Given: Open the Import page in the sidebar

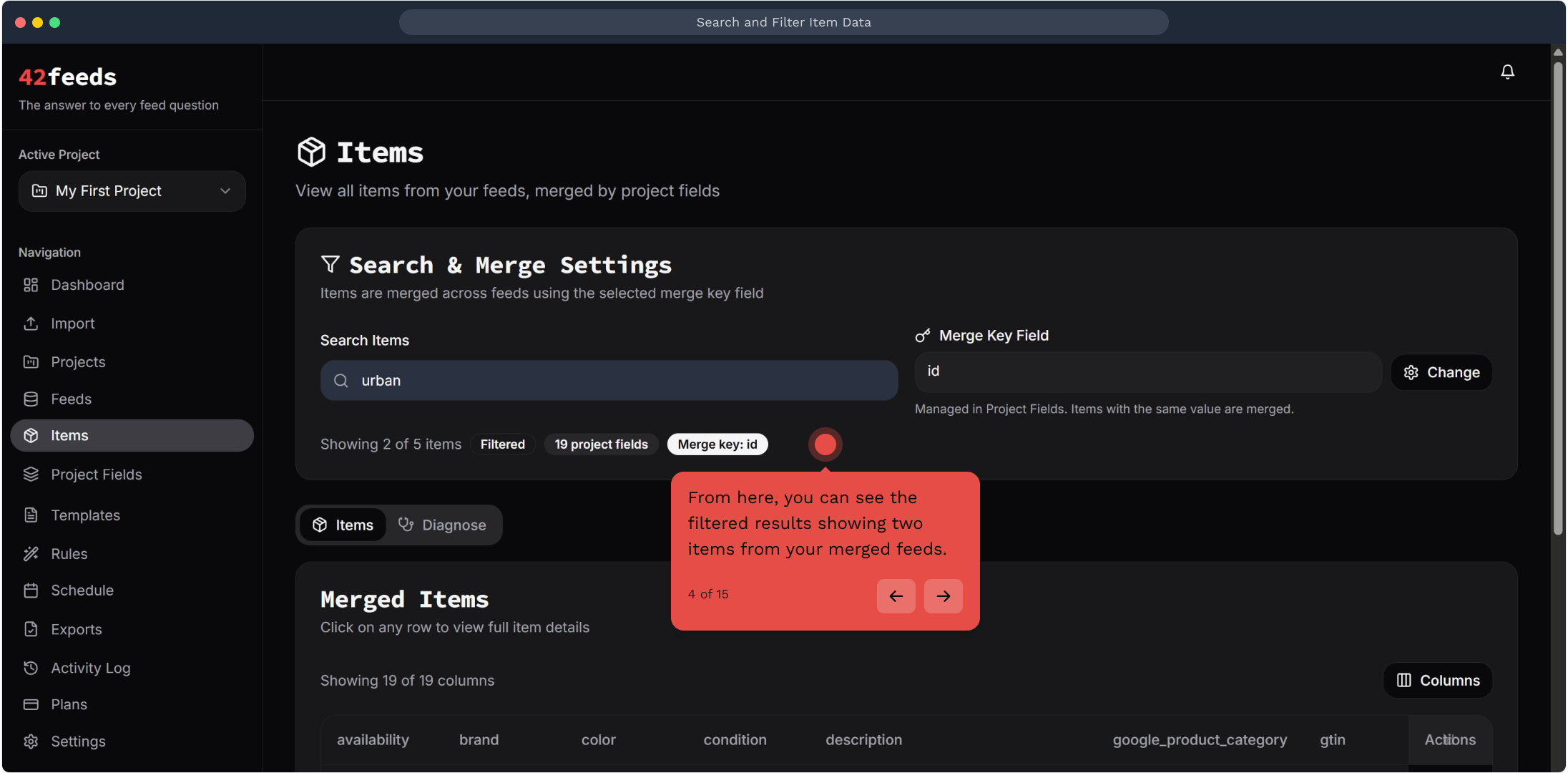Looking at the screenshot, I should (x=72, y=324).
